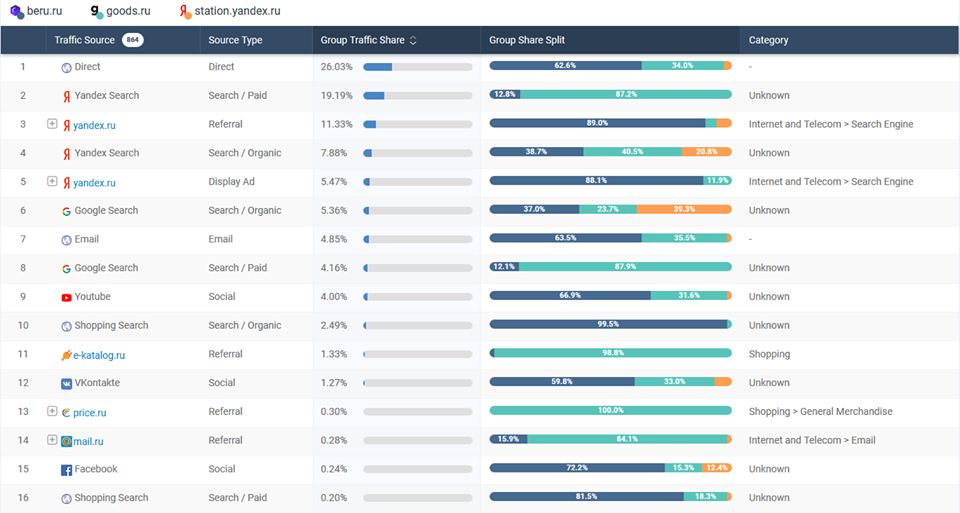Click the Facebook icon in row 15

(x=66, y=470)
